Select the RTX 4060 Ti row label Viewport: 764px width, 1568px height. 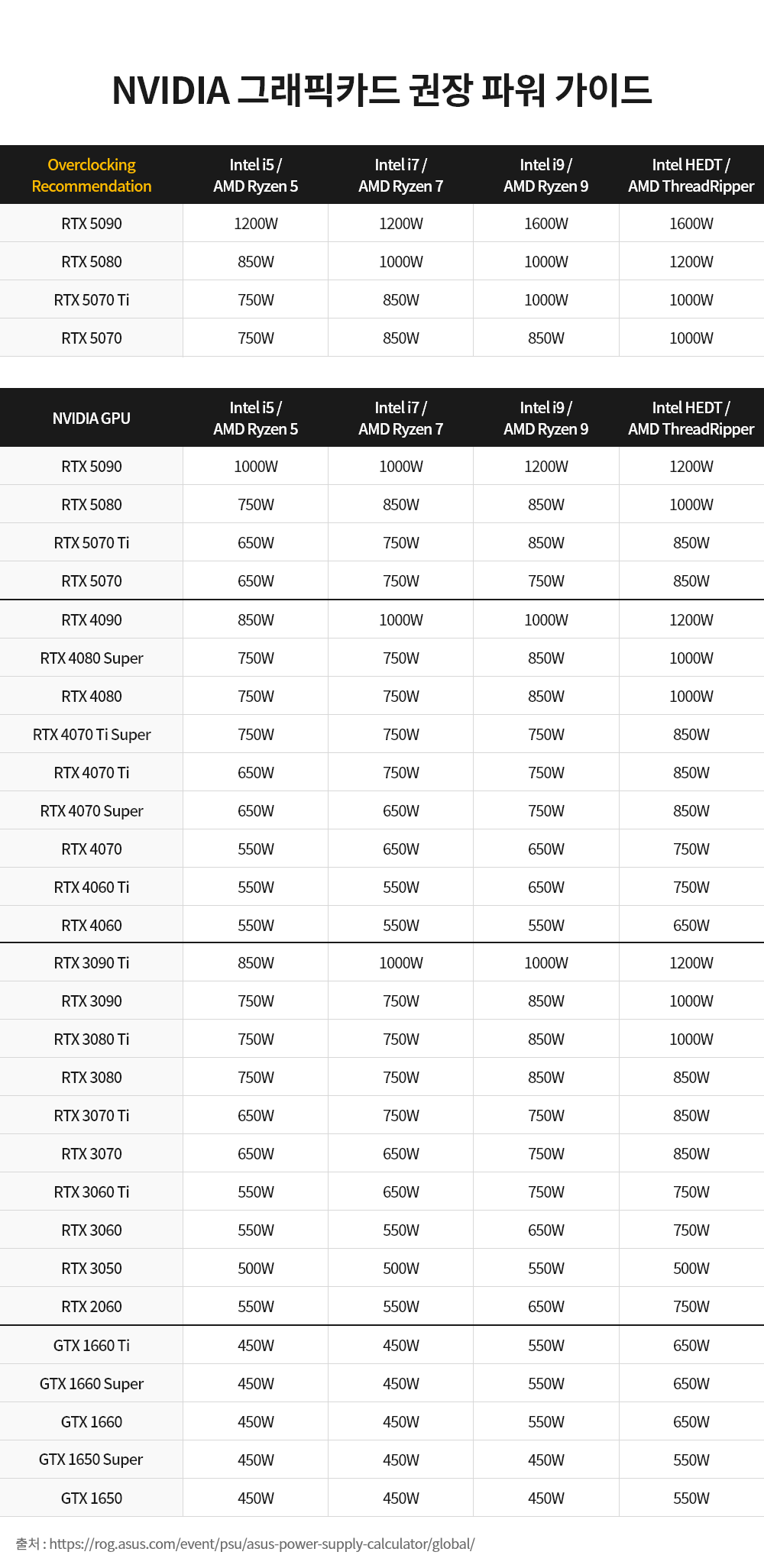92,887
